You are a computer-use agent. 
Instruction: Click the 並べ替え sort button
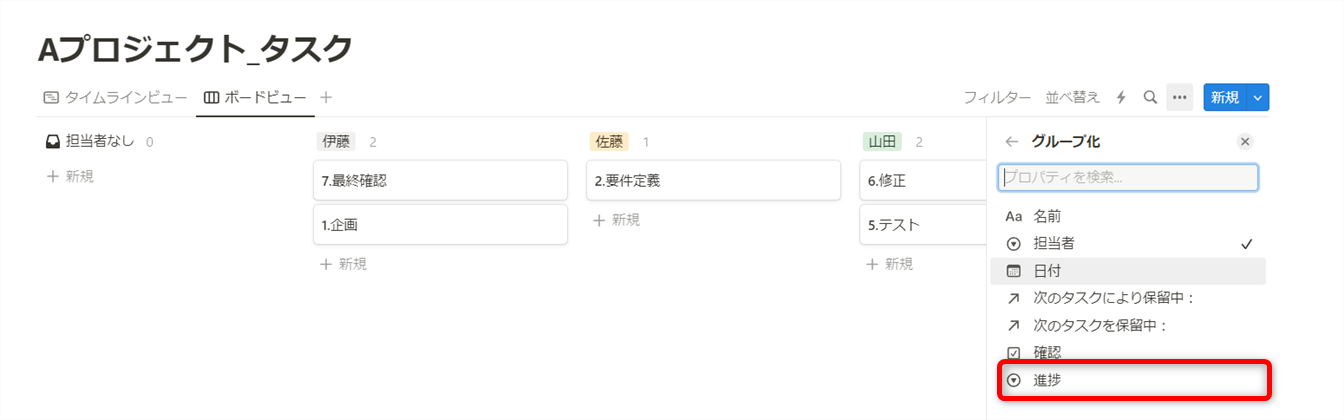point(1072,97)
